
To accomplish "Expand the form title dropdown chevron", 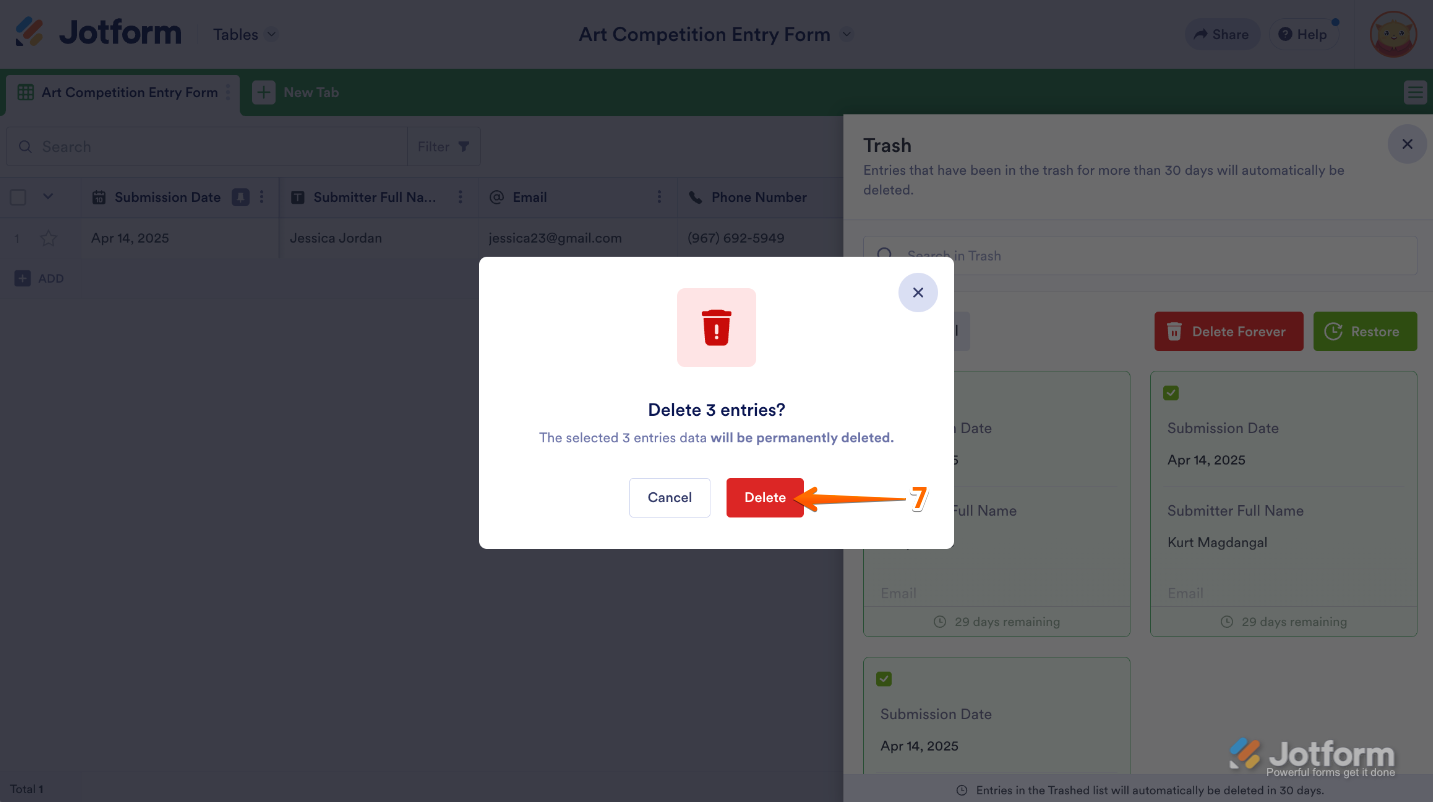I will click(847, 34).
